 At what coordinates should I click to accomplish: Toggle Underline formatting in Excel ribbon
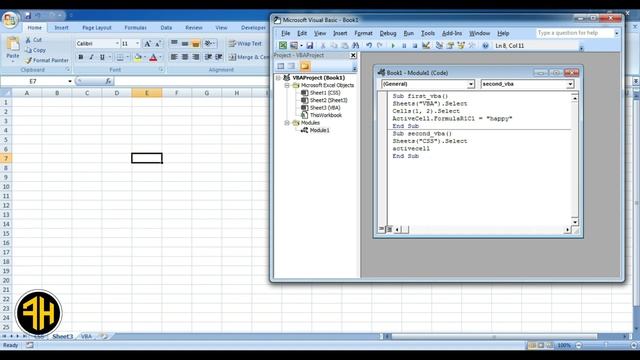pos(102,57)
